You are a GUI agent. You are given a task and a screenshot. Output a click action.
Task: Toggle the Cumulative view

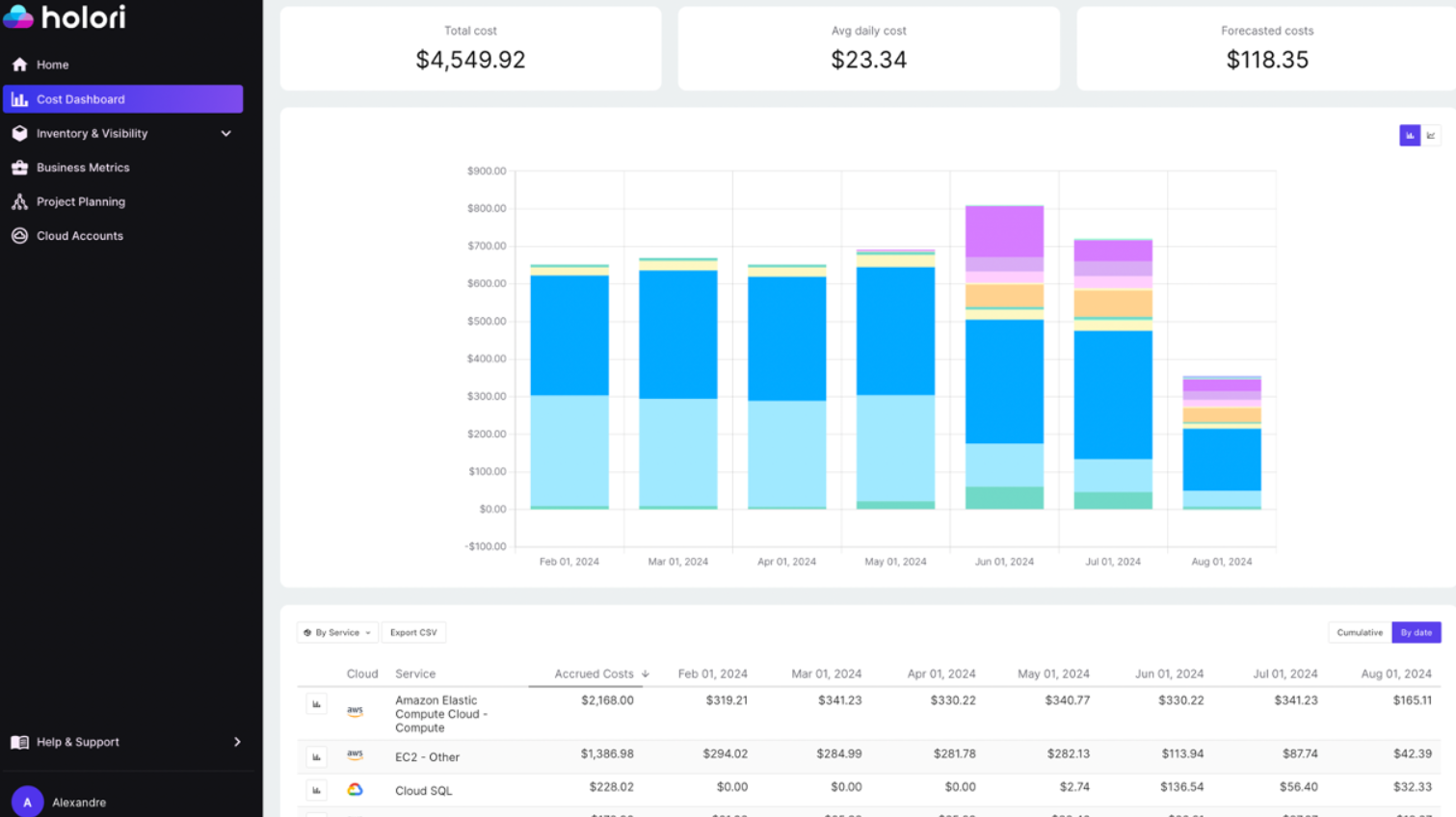pyautogui.click(x=1359, y=632)
